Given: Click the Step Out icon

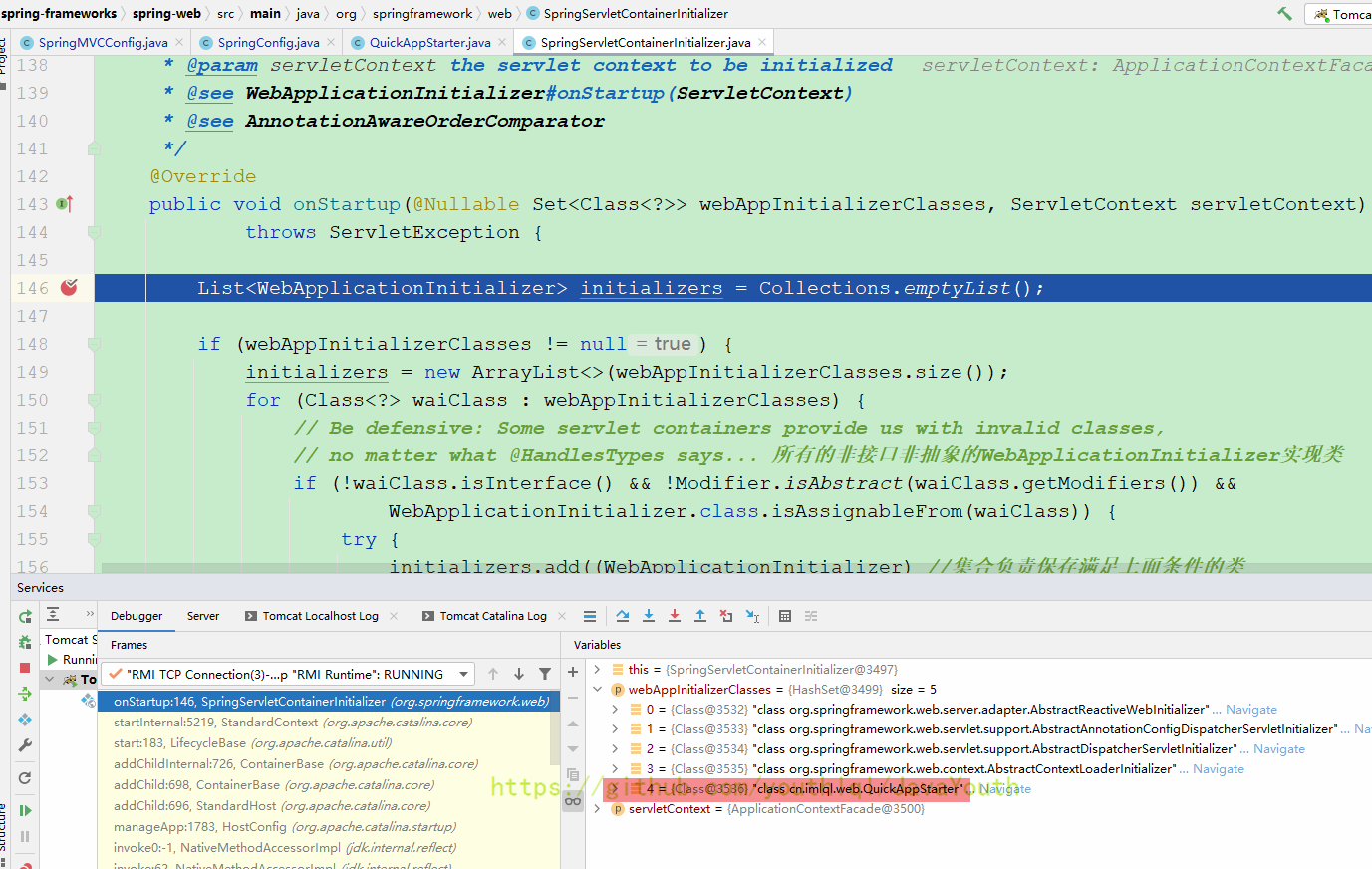Looking at the screenshot, I should coord(700,616).
